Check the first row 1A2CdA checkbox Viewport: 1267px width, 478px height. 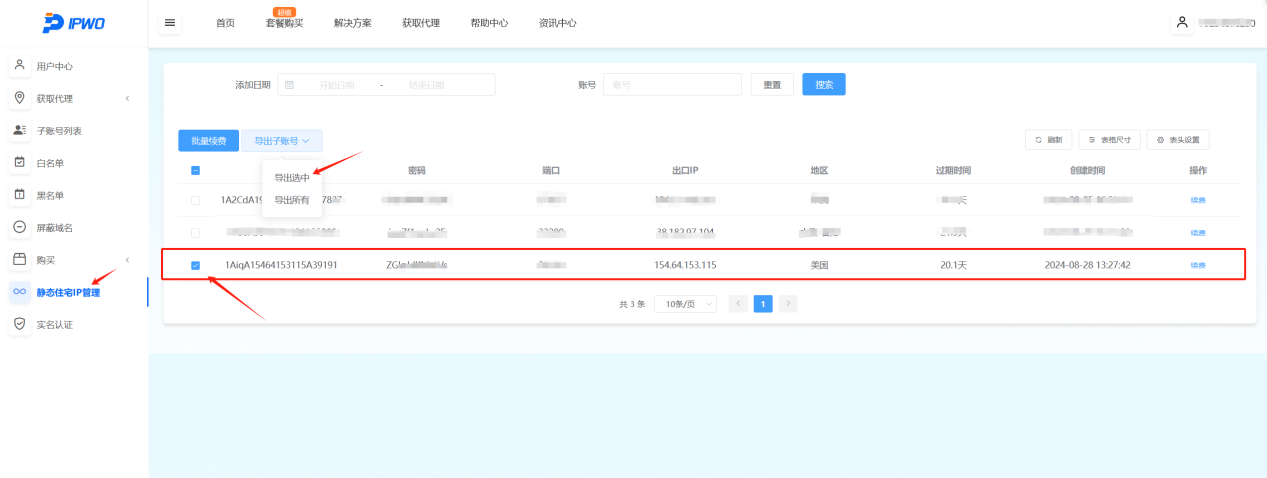pyautogui.click(x=195, y=200)
